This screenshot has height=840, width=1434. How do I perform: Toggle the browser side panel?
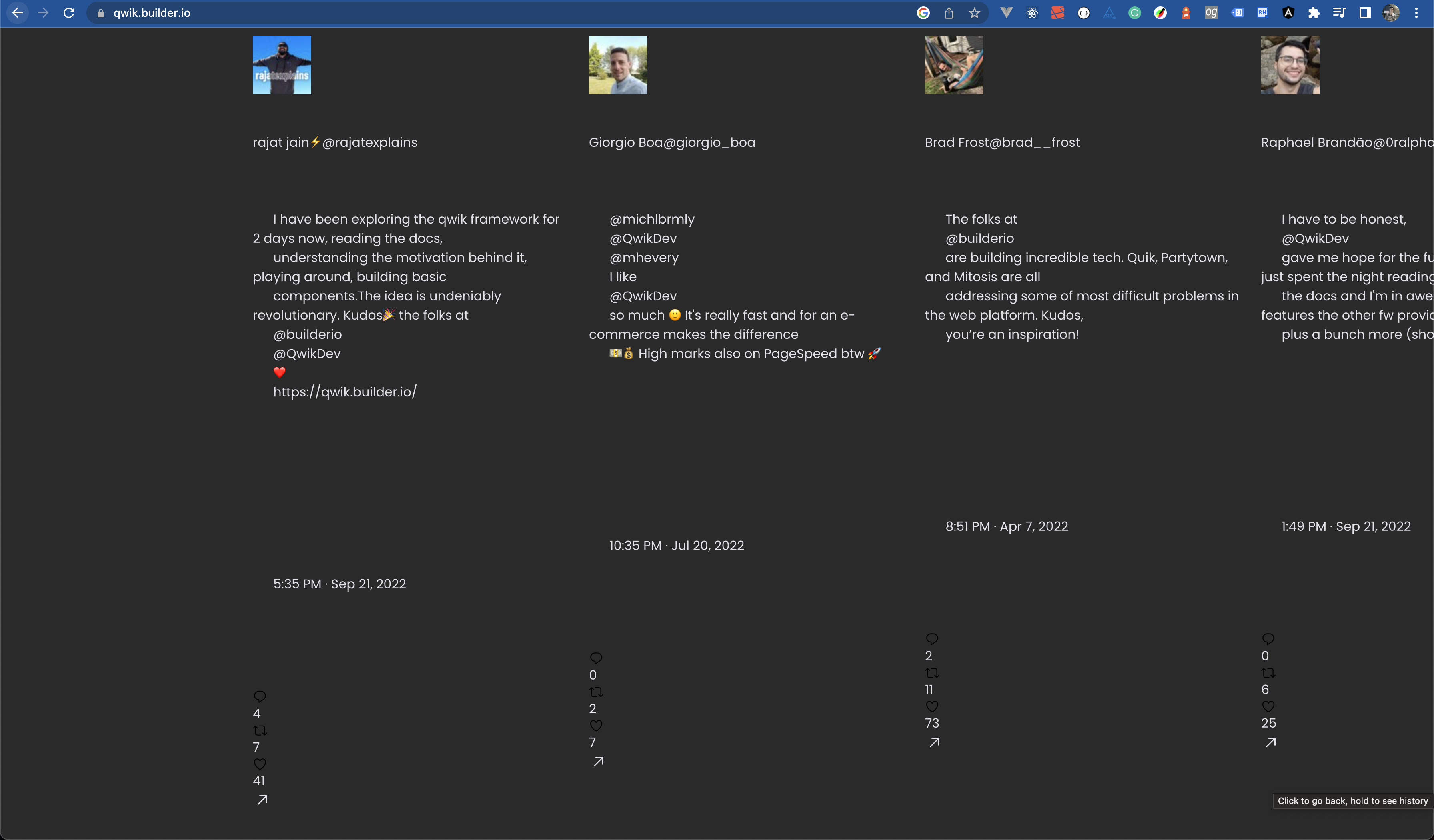click(1364, 13)
